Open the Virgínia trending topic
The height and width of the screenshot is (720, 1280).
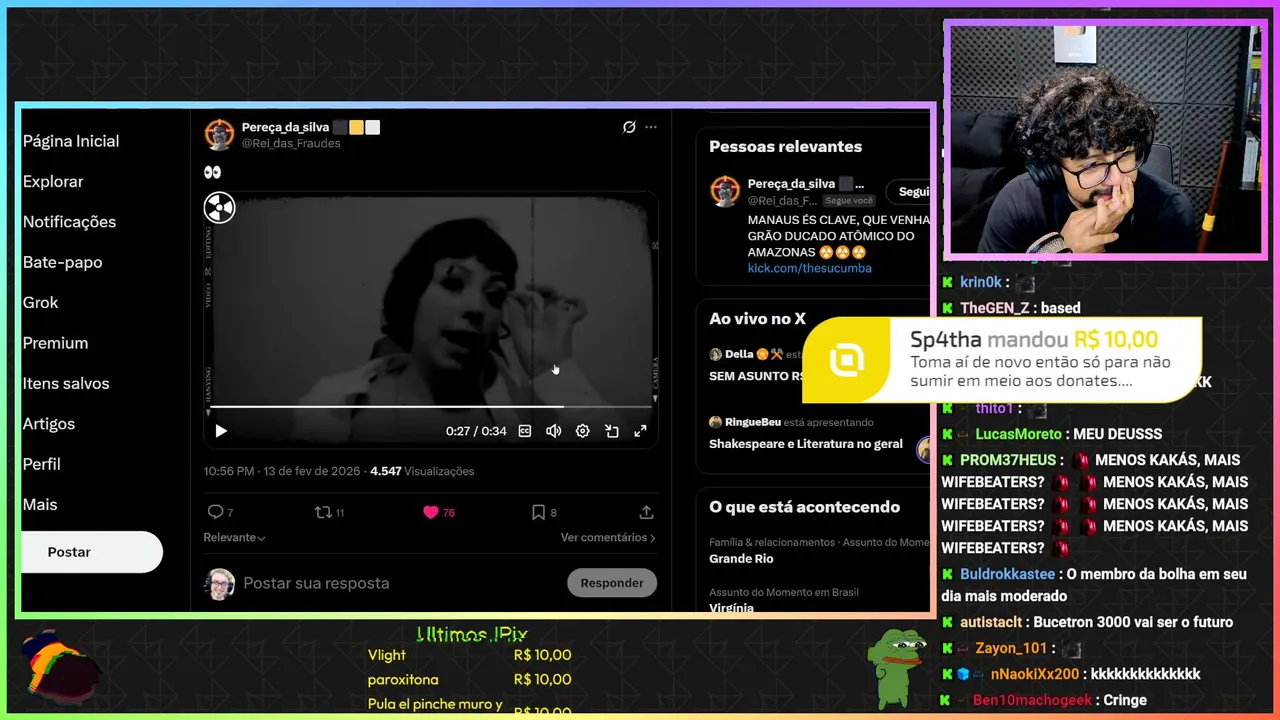pos(731,607)
